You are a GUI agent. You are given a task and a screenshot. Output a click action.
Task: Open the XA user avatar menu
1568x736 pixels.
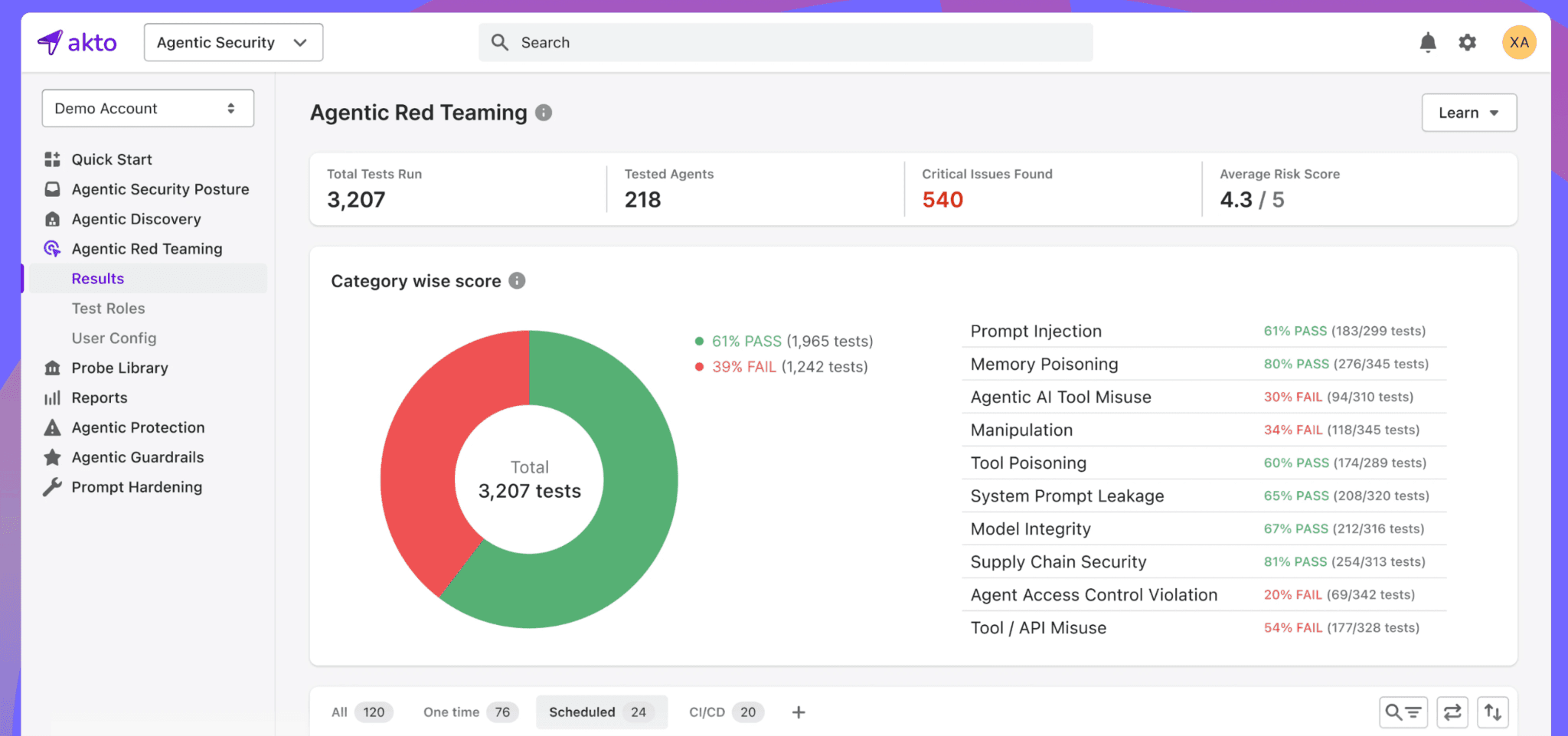[x=1519, y=43]
